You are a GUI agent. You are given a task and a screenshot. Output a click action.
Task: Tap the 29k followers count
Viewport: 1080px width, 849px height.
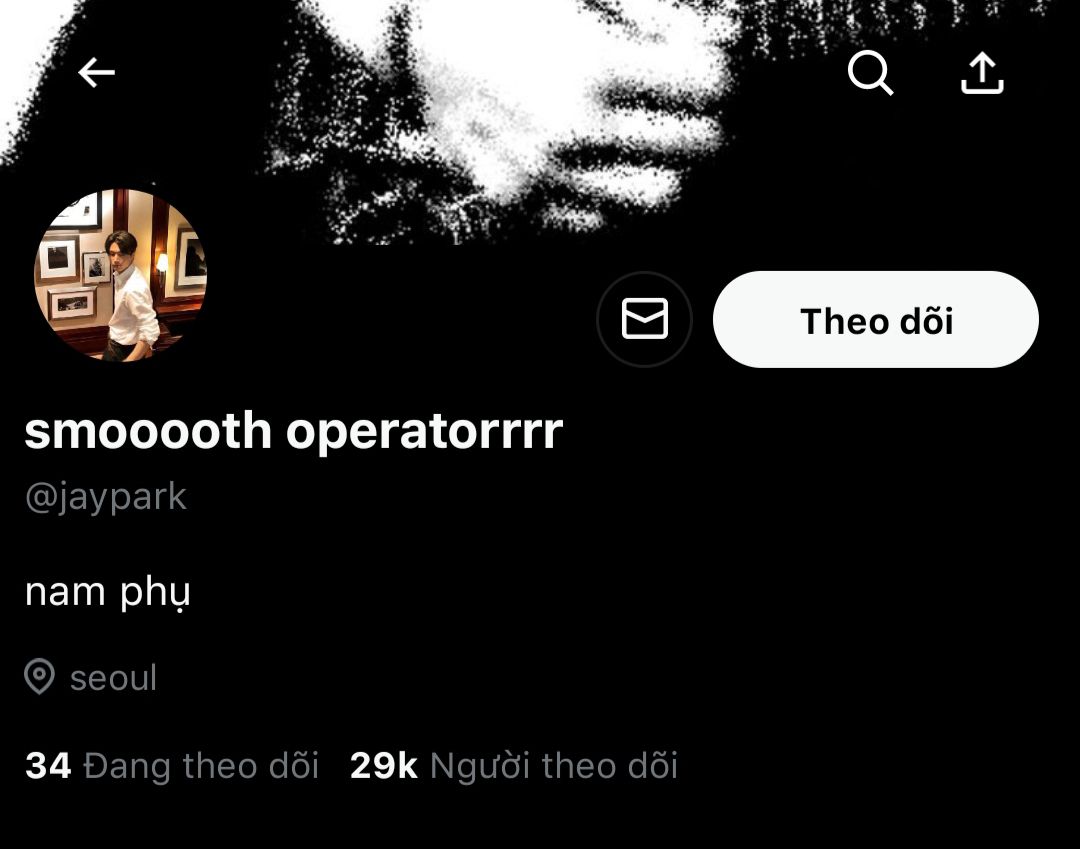(x=384, y=766)
